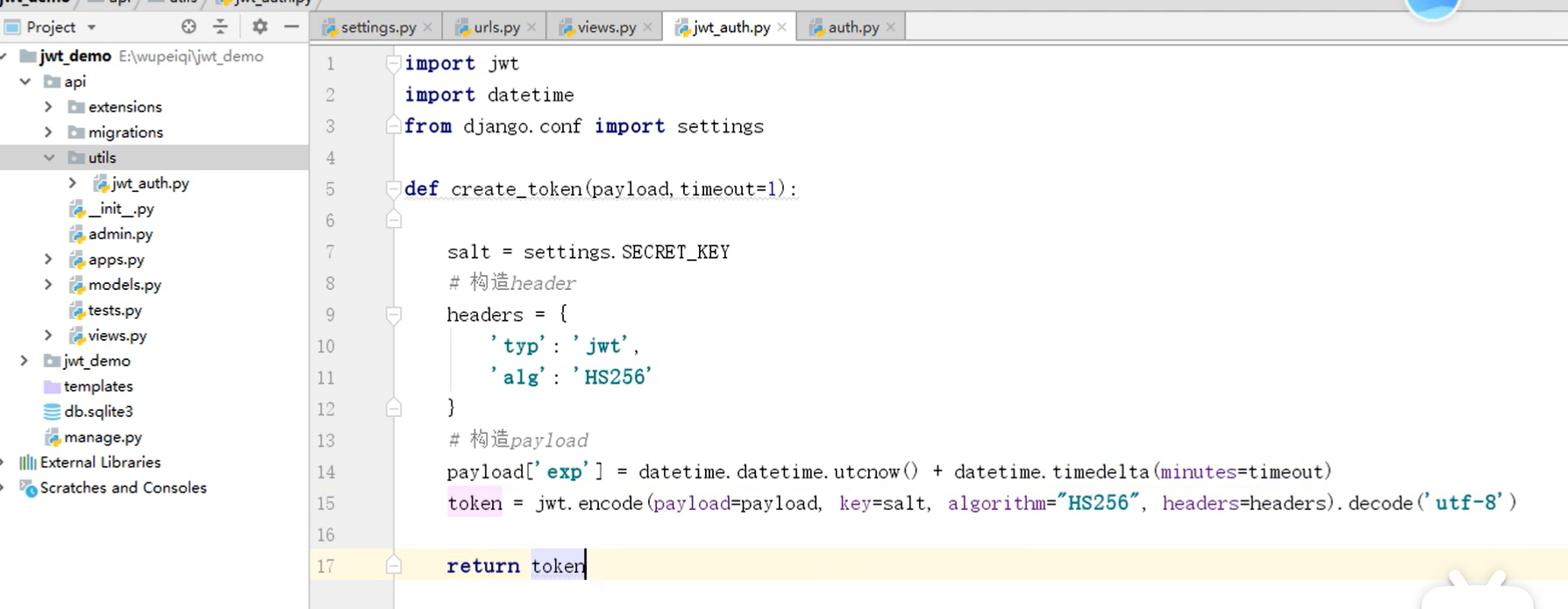
Task: Expand the jwt_demo subfolder
Action: [x=25, y=360]
